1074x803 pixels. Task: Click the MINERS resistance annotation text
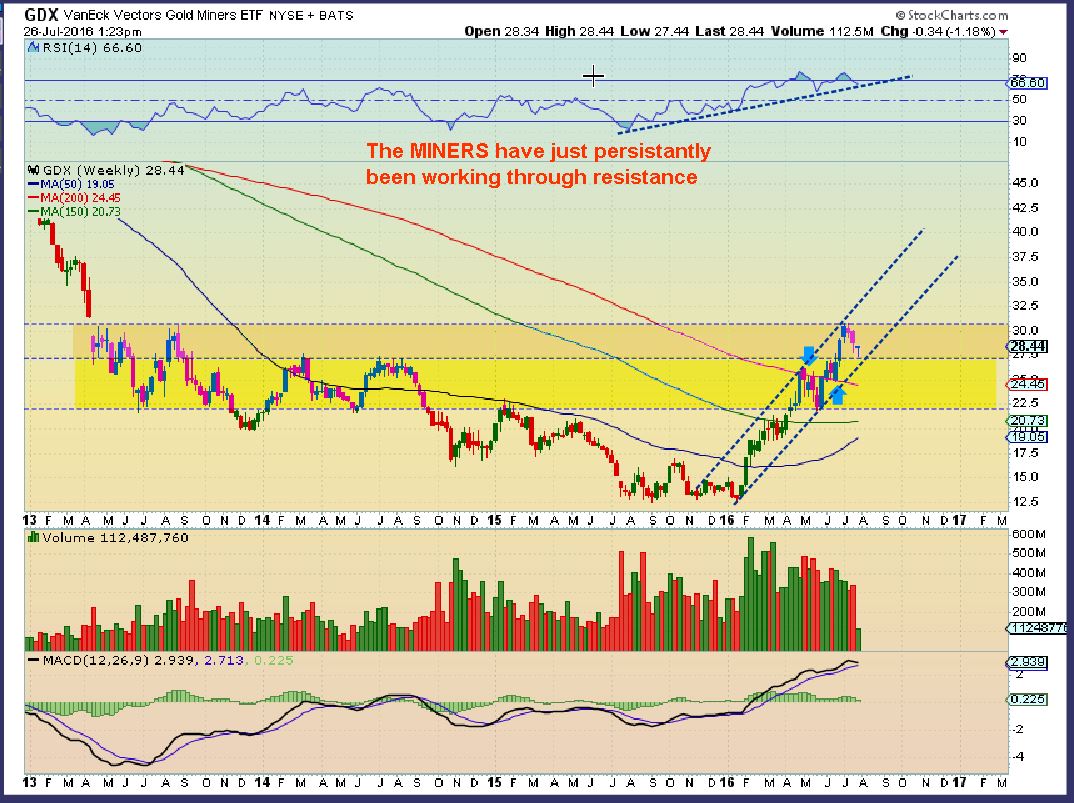pyautogui.click(x=538, y=164)
